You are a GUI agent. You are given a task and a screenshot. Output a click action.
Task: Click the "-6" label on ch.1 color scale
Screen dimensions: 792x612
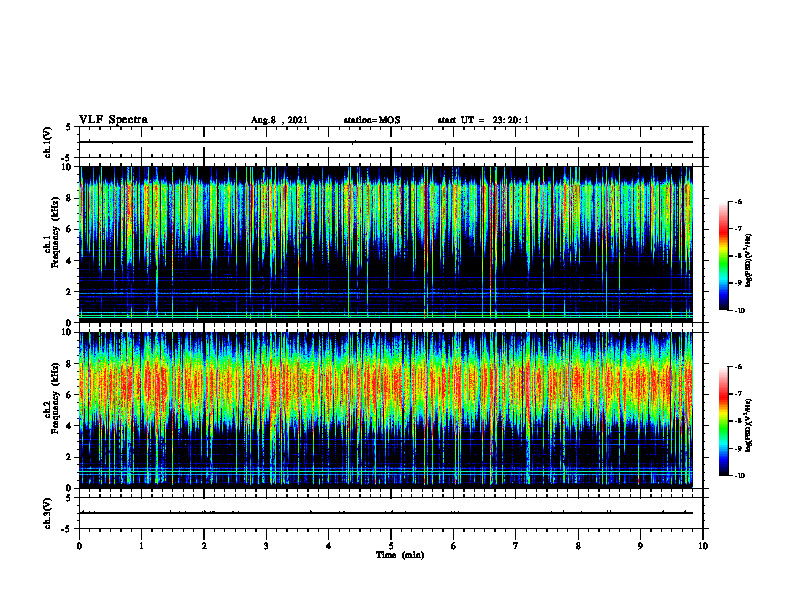point(739,201)
